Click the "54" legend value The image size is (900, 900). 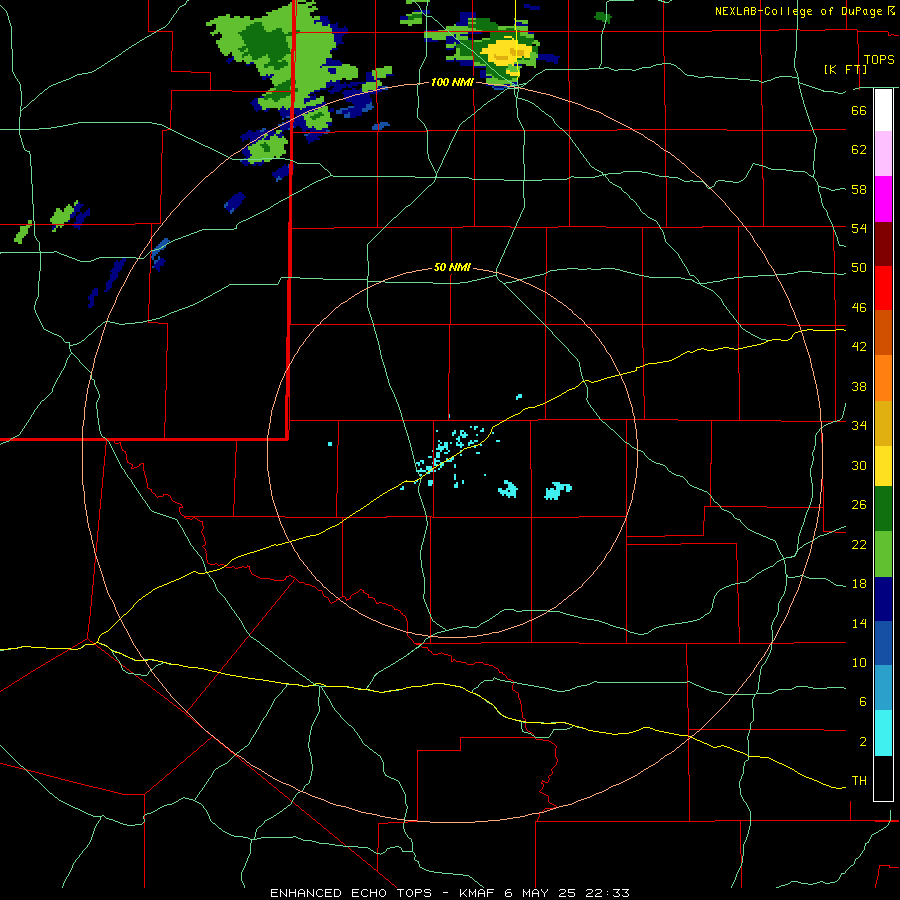click(x=859, y=228)
